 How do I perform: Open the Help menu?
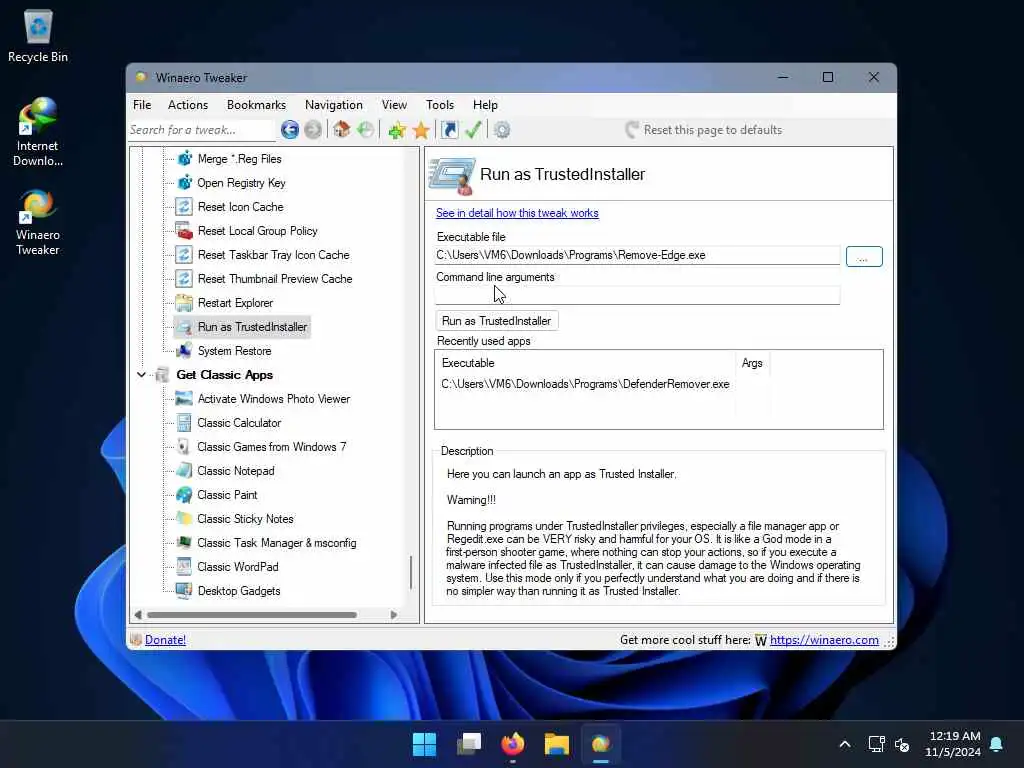pyautogui.click(x=485, y=104)
